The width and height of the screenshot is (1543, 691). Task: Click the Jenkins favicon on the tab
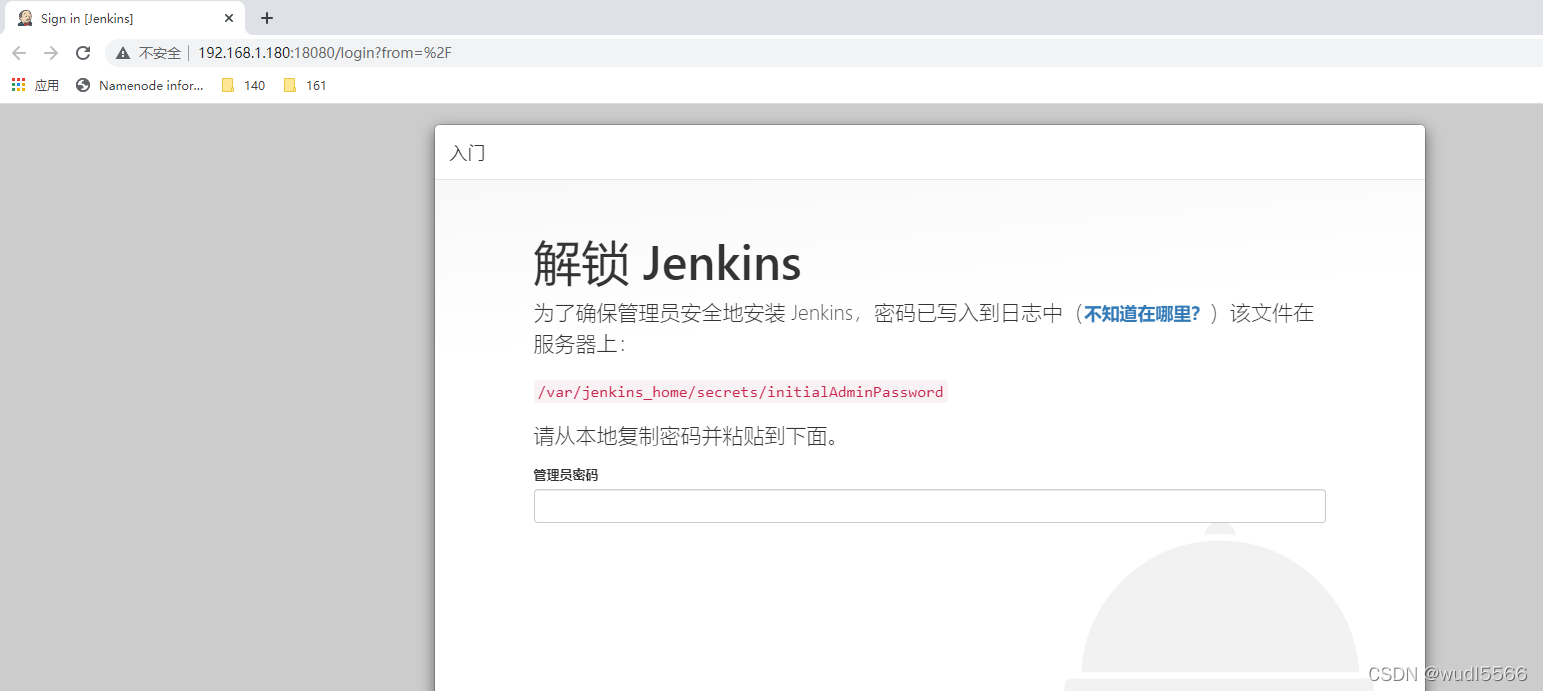pos(25,18)
